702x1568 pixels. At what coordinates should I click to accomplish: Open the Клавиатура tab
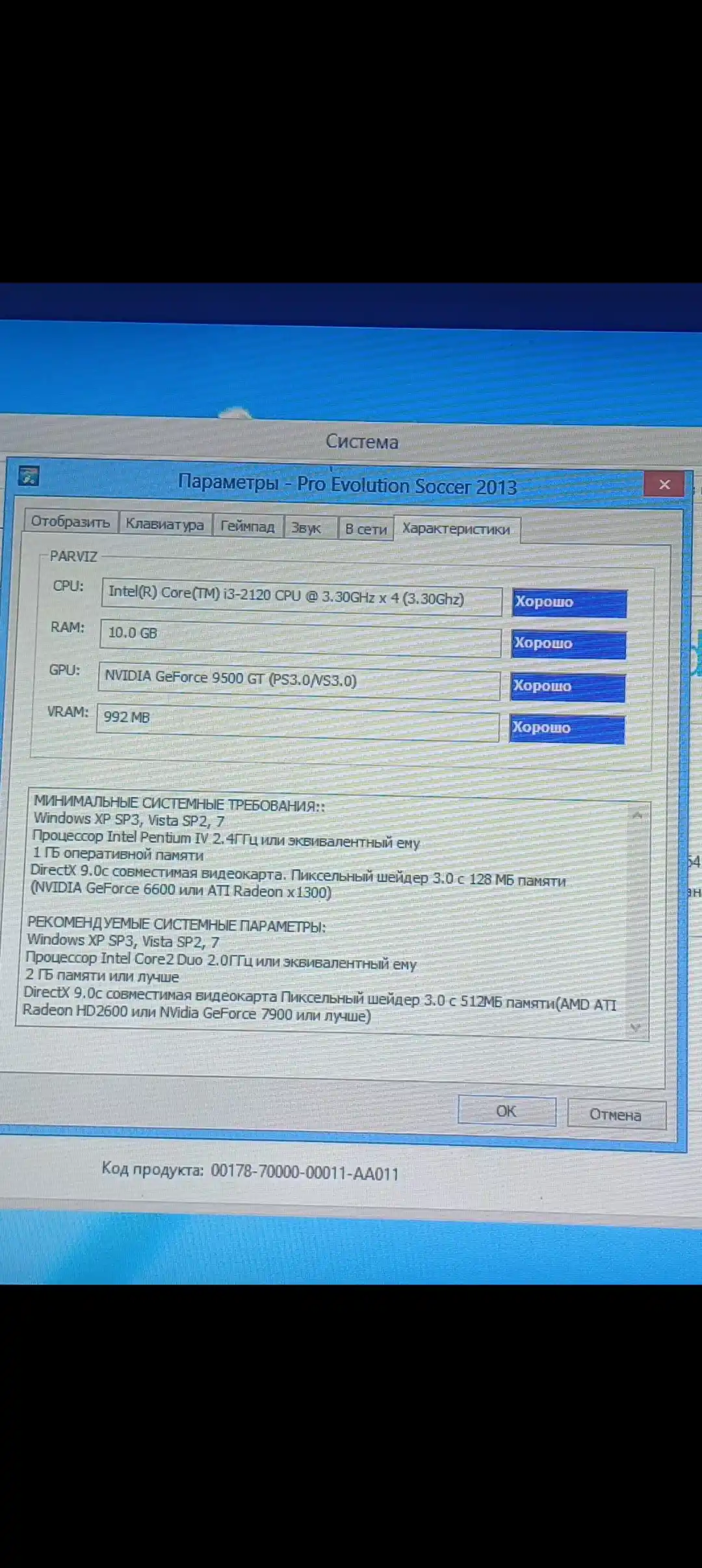[164, 524]
